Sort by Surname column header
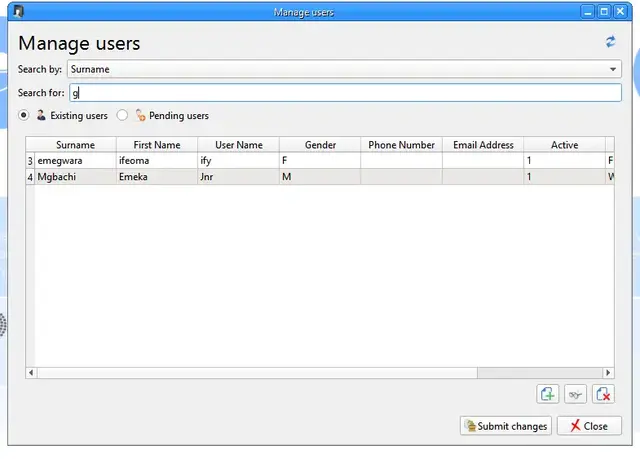 tap(76, 145)
